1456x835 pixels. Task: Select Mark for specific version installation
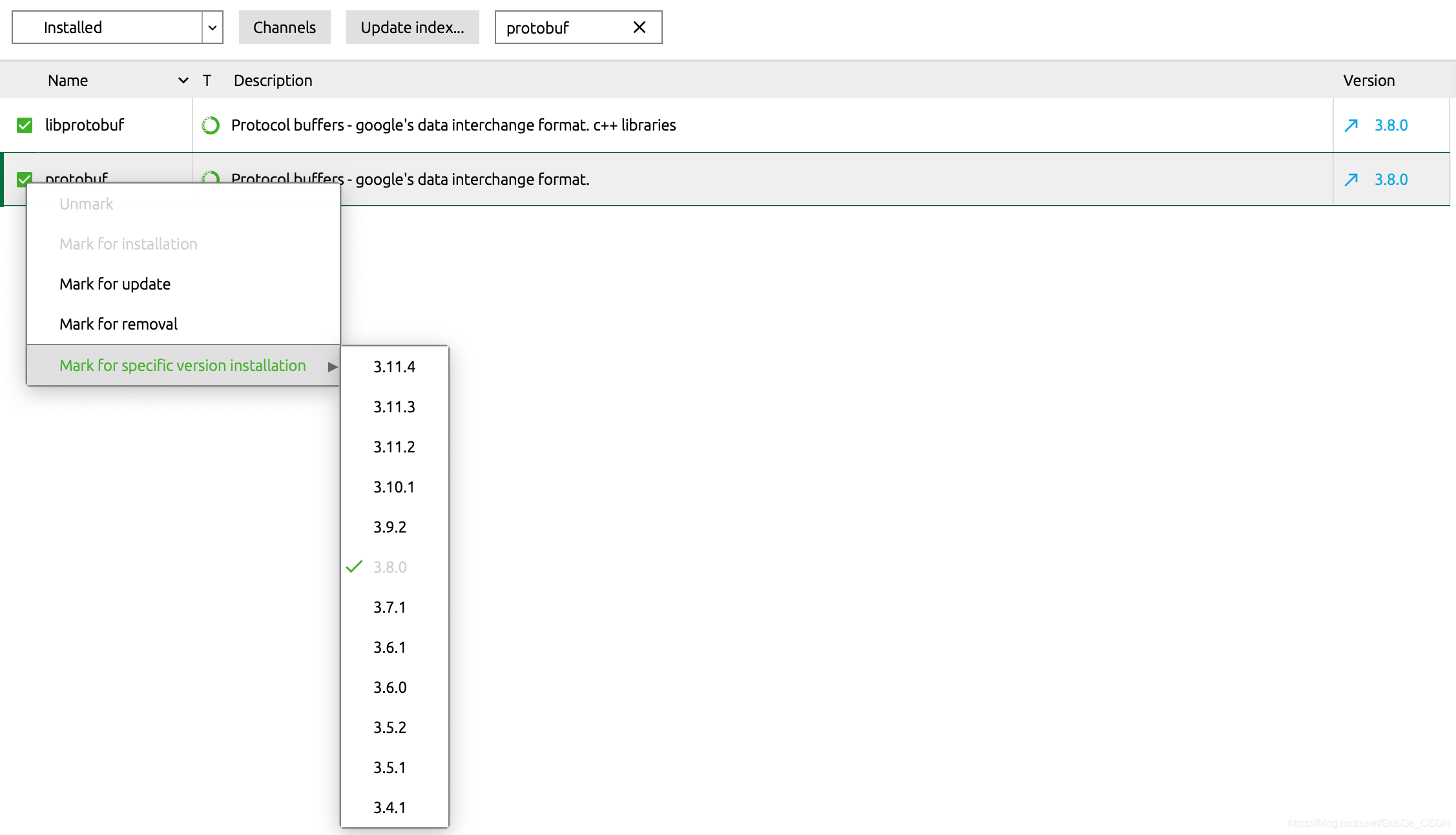pos(183,365)
